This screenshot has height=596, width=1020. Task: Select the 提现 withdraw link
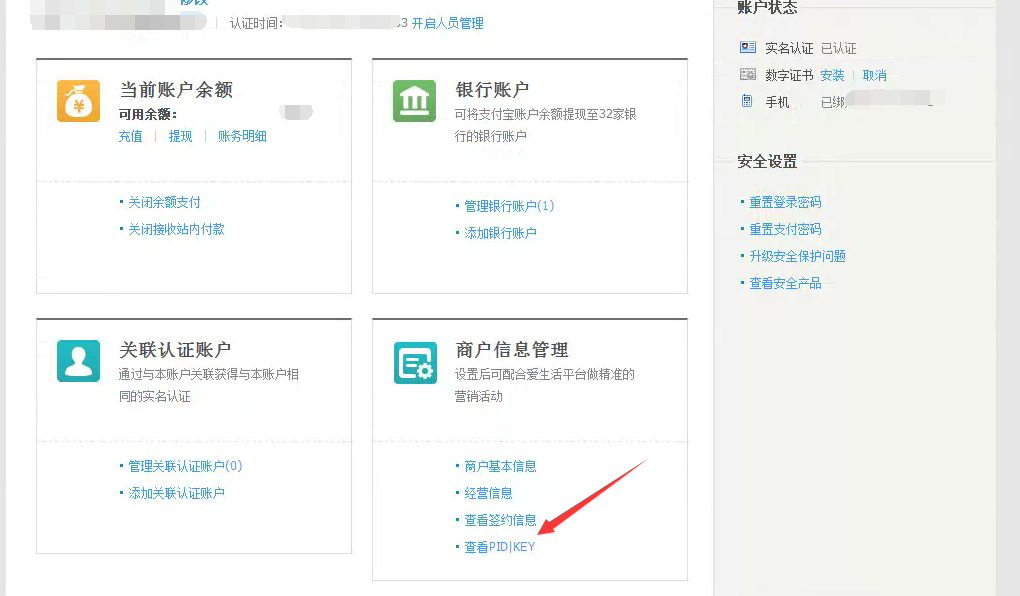click(181, 136)
